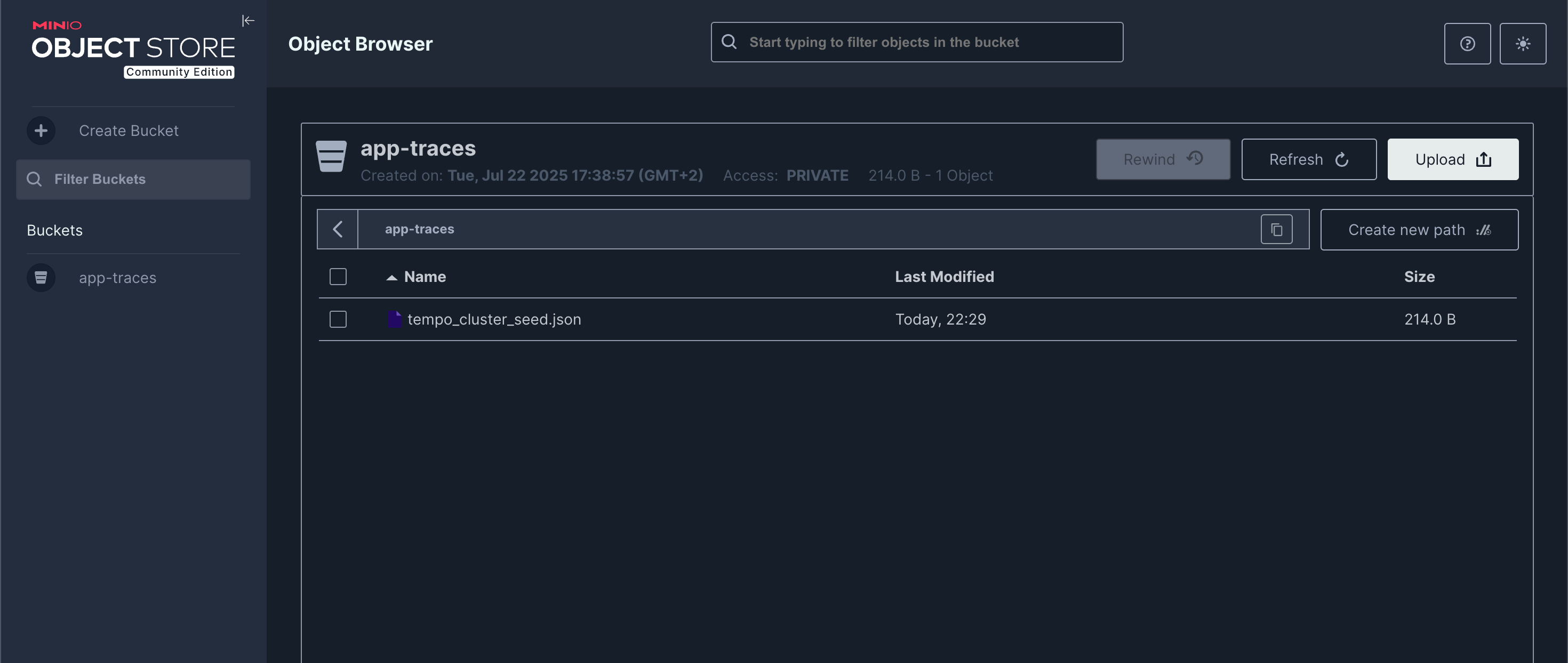The width and height of the screenshot is (1568, 663).
Task: Sort by the Last Modified column
Action: [x=944, y=277]
